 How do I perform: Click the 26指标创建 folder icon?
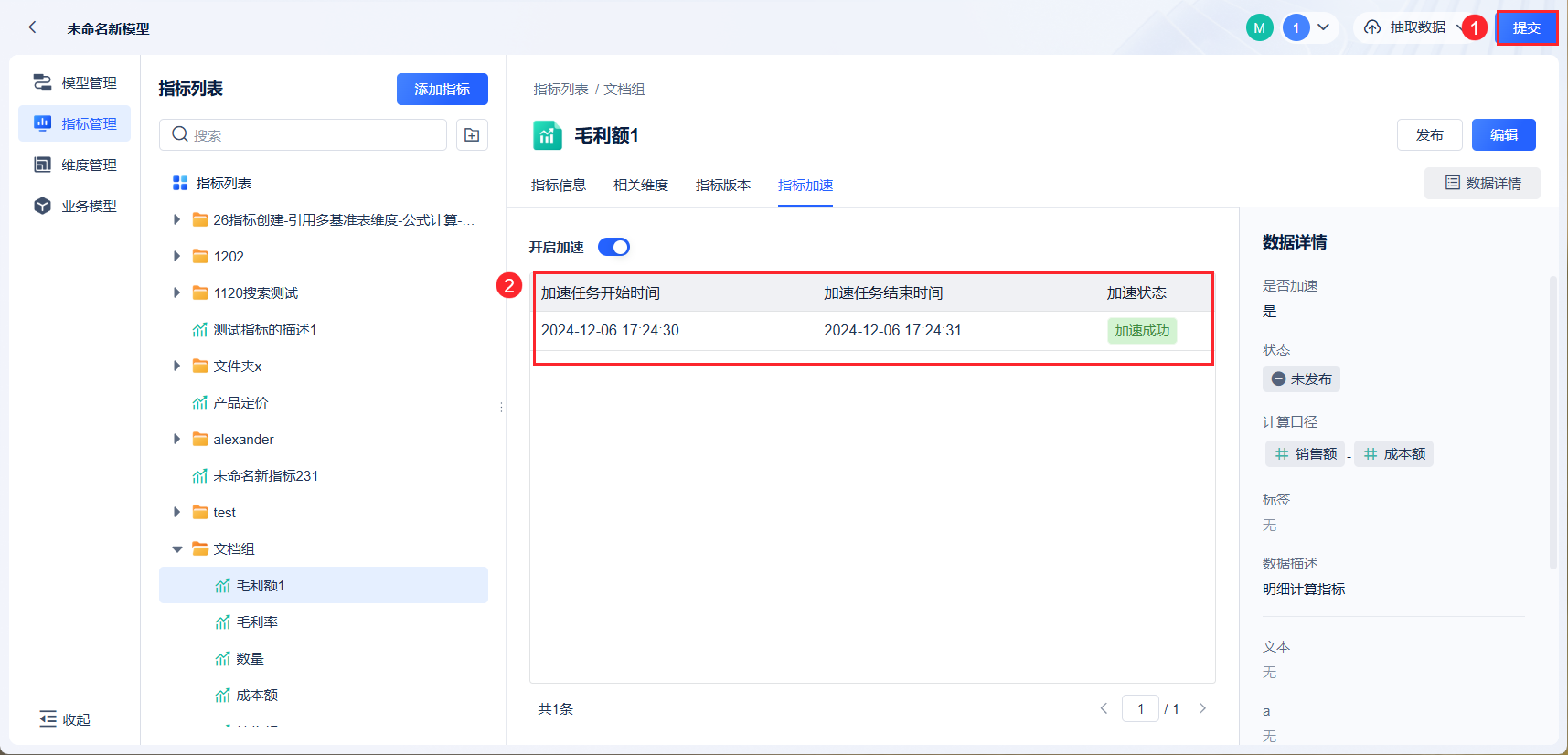(200, 219)
